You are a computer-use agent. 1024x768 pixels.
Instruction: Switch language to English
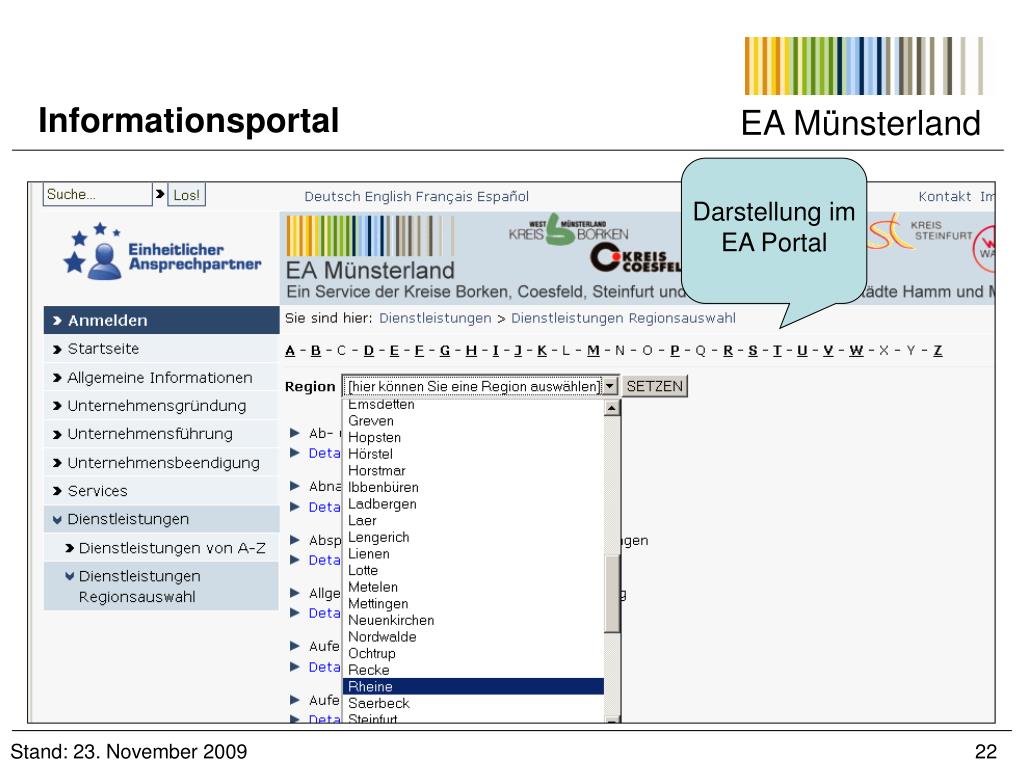click(387, 197)
